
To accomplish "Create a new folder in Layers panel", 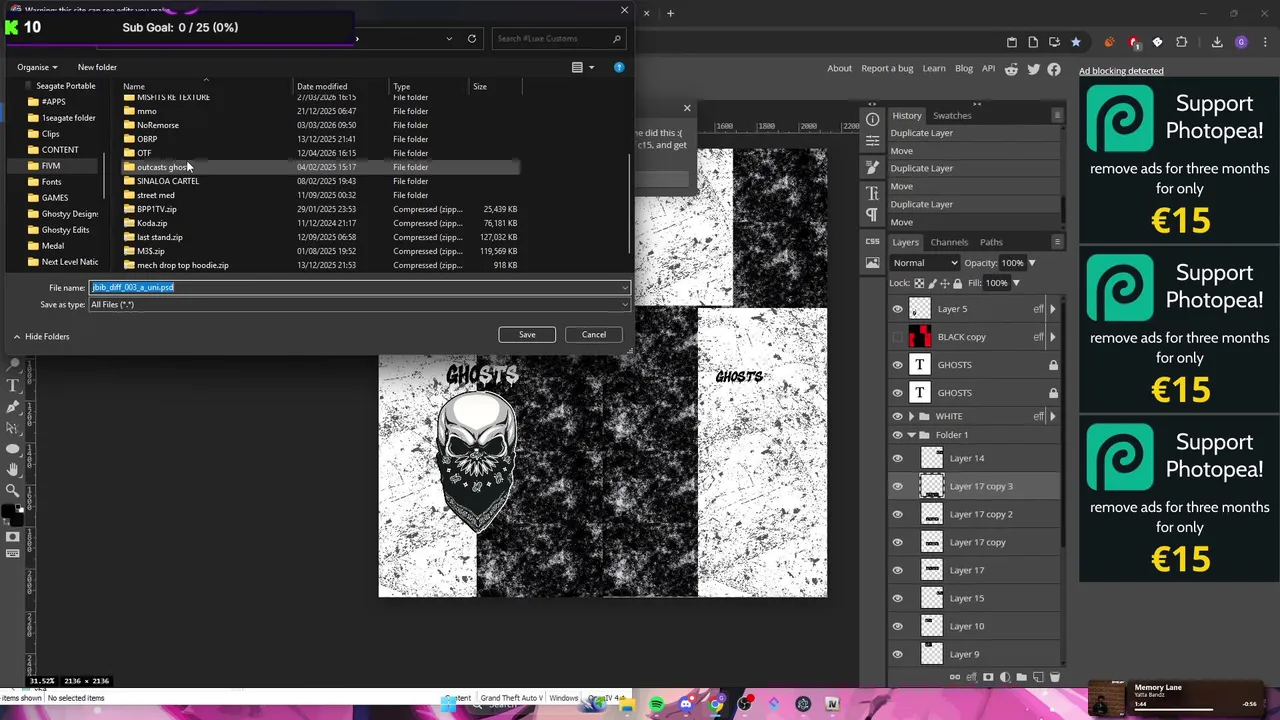I will 1021,677.
